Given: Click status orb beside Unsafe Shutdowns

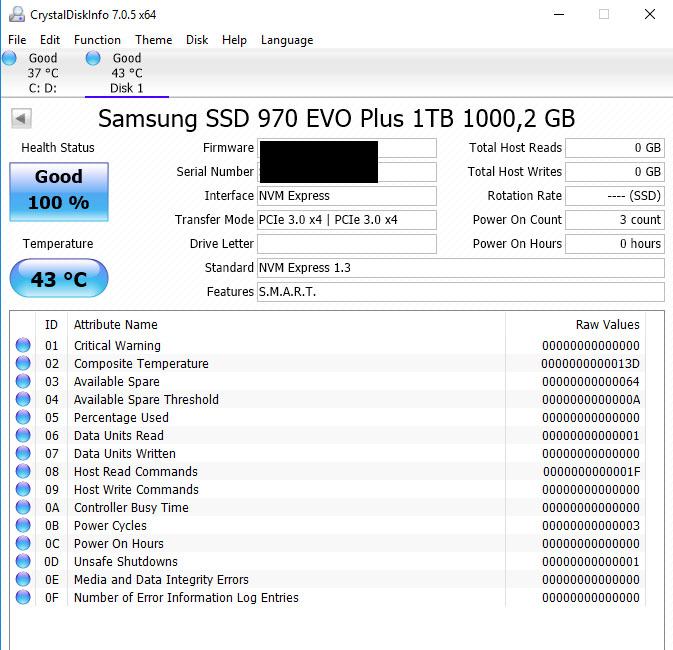Looking at the screenshot, I should click(x=23, y=561).
